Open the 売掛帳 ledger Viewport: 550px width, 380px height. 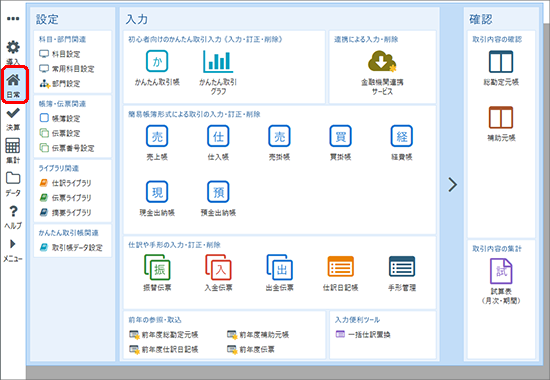tap(279, 136)
